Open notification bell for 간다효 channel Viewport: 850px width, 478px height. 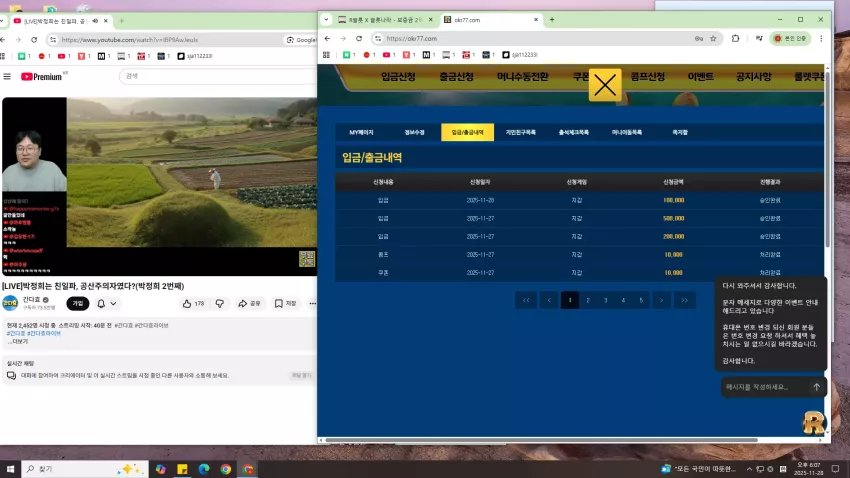tap(106, 303)
